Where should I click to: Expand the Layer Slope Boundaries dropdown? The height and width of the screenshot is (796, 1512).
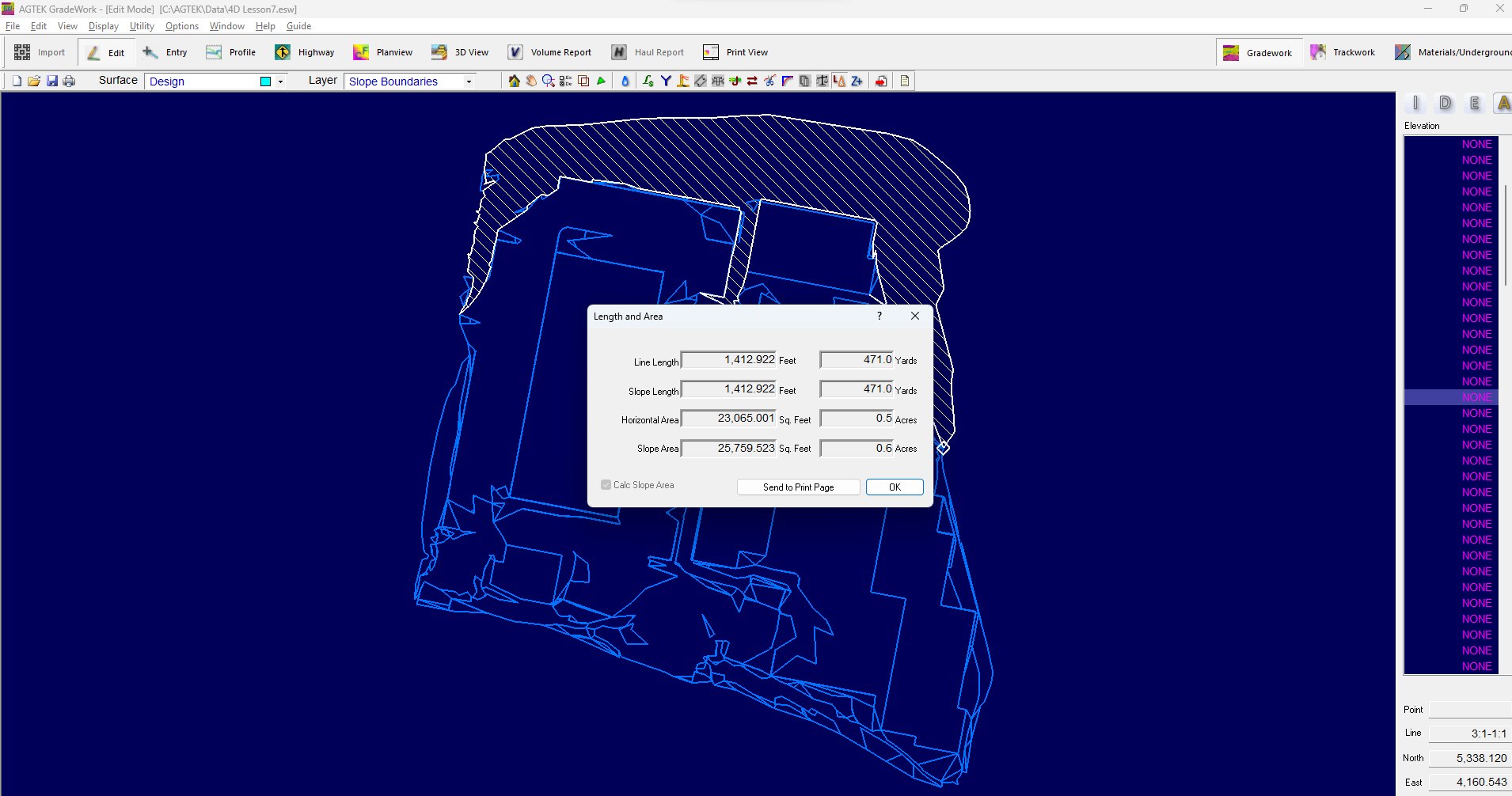point(469,81)
